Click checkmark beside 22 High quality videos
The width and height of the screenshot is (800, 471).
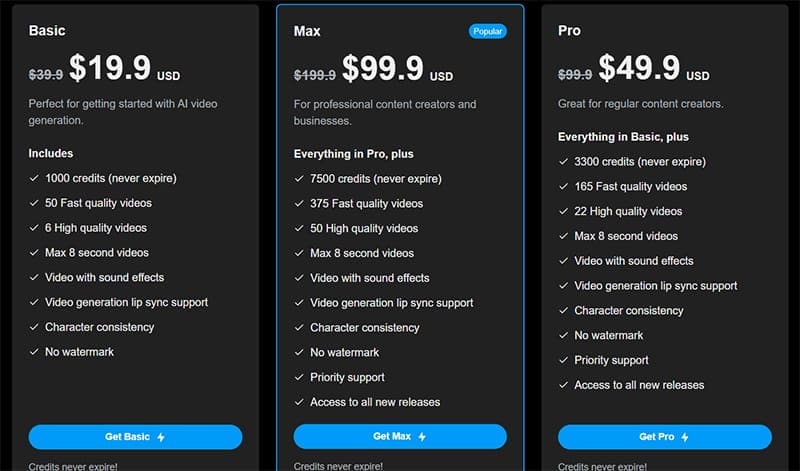click(x=562, y=211)
